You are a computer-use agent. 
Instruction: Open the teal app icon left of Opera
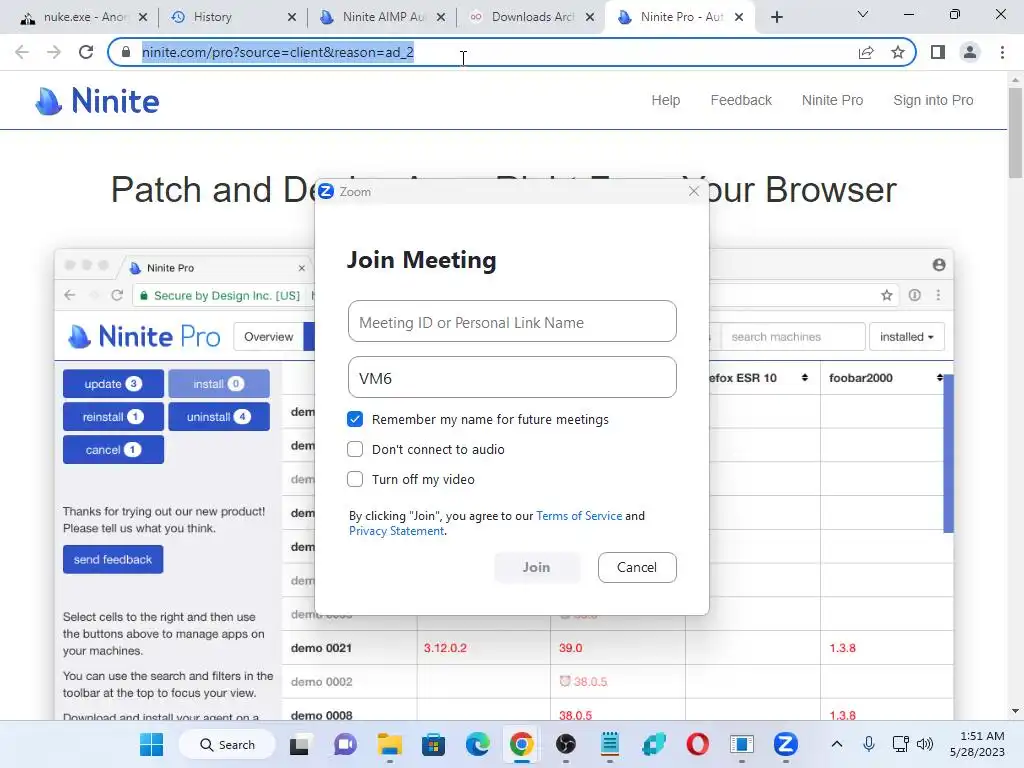click(x=653, y=744)
